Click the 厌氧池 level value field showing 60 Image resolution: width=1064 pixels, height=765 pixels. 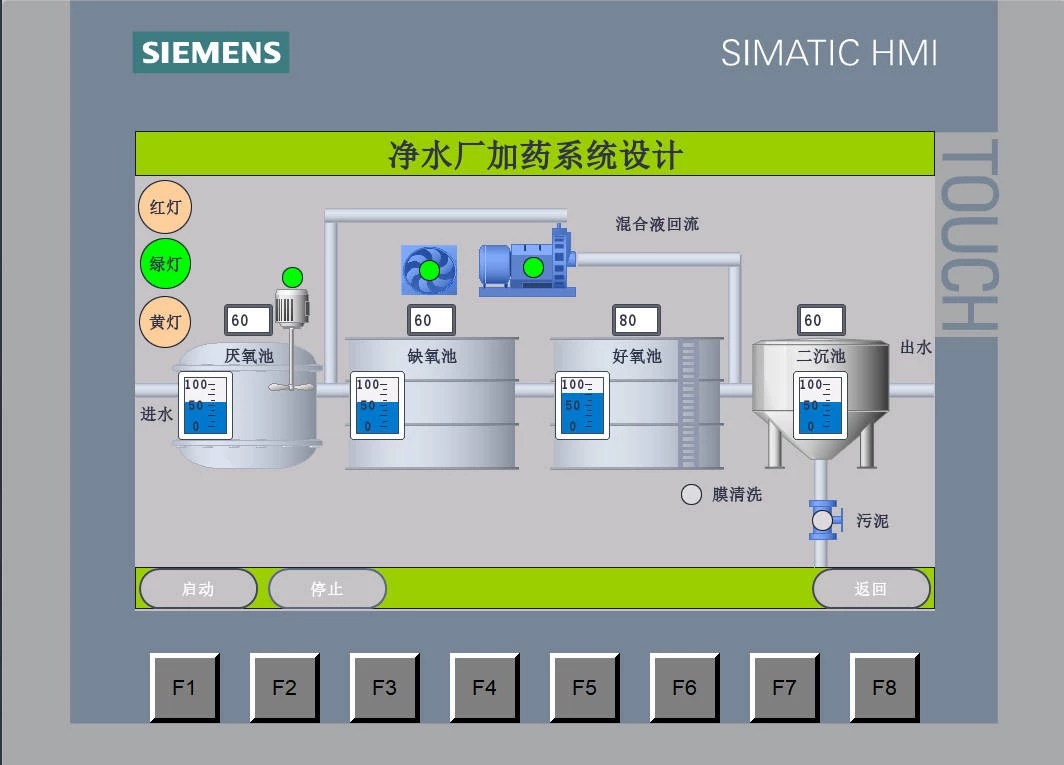248,320
